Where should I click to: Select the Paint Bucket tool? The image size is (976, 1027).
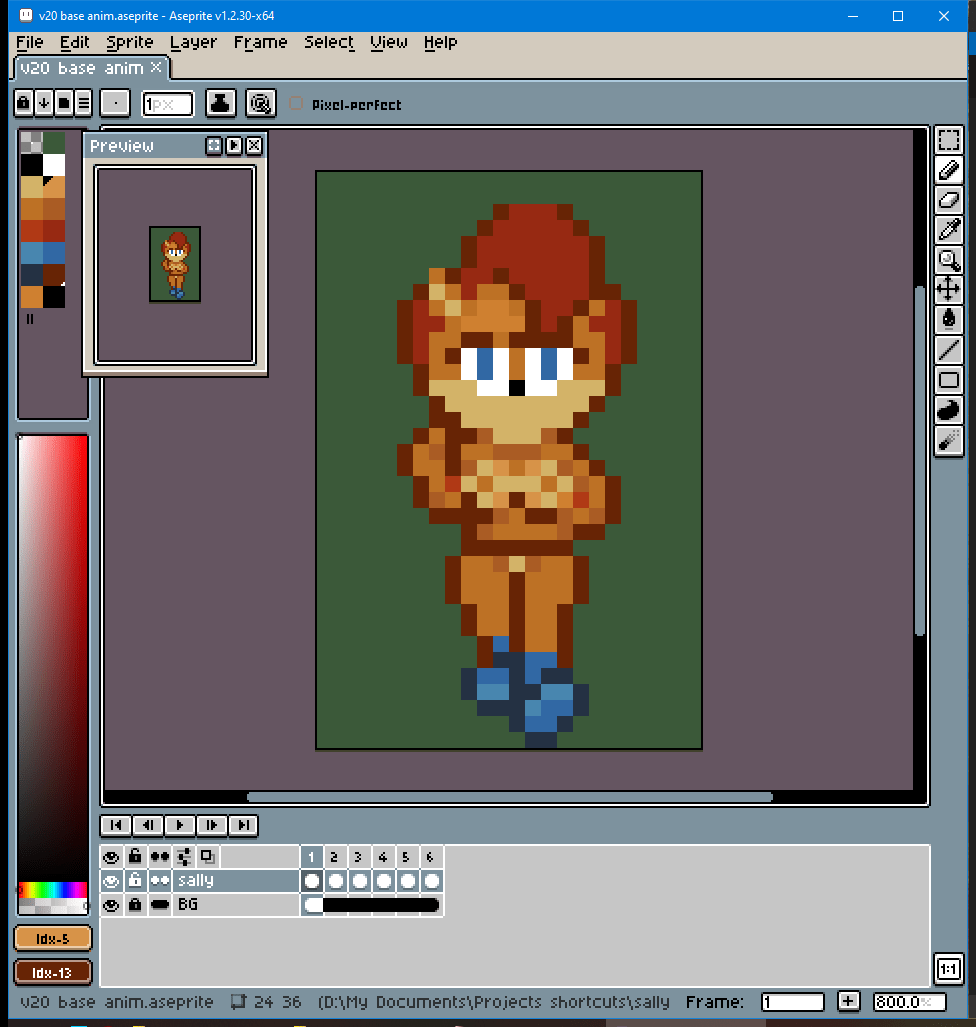click(948, 319)
